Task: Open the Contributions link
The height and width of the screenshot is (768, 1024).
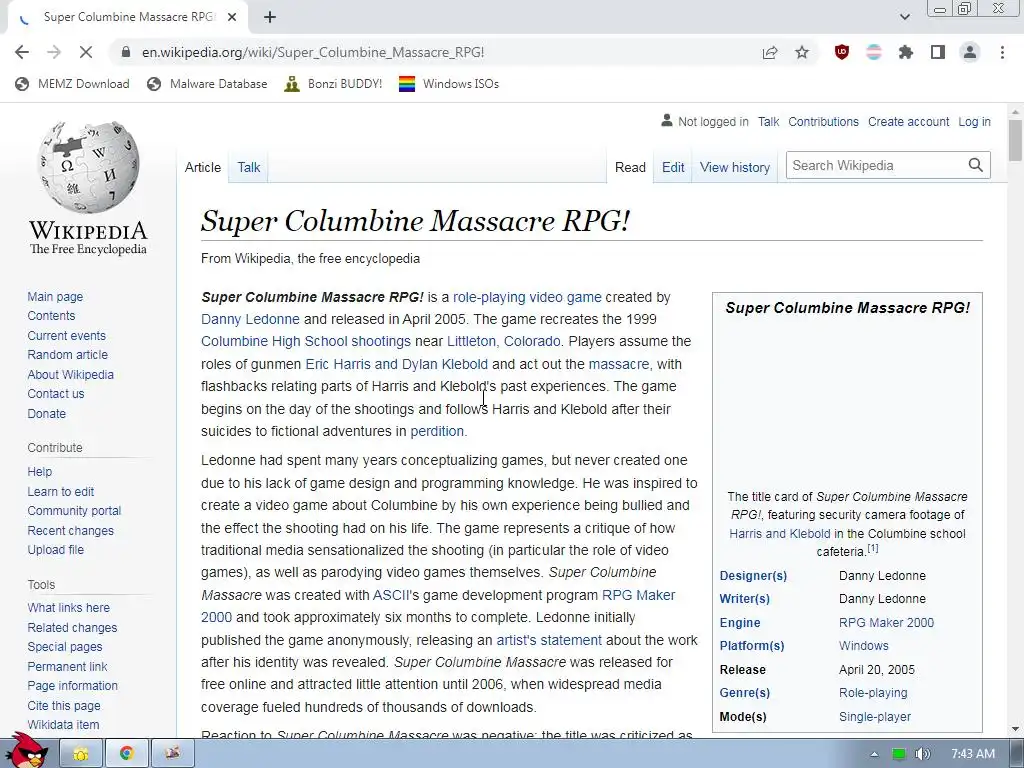Action: pos(823,121)
